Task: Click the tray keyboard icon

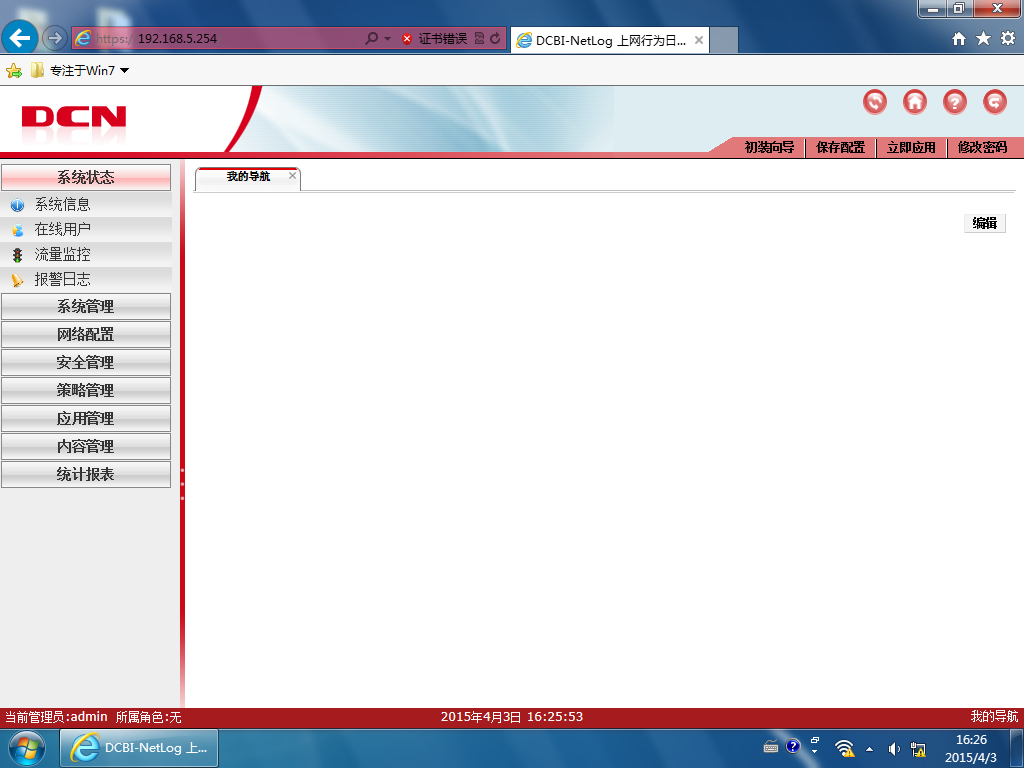Action: click(x=771, y=747)
